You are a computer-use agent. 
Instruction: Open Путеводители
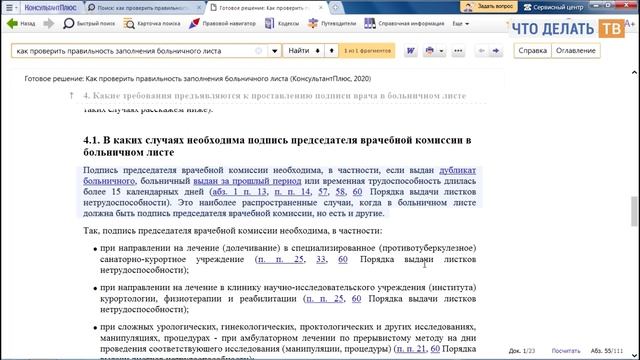(332, 24)
